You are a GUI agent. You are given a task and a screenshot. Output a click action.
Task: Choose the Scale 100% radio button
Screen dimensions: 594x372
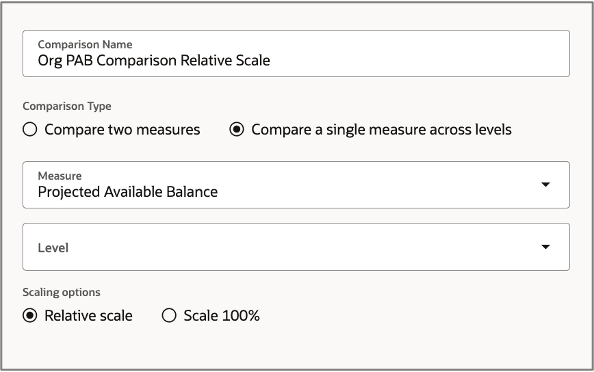[169, 316]
